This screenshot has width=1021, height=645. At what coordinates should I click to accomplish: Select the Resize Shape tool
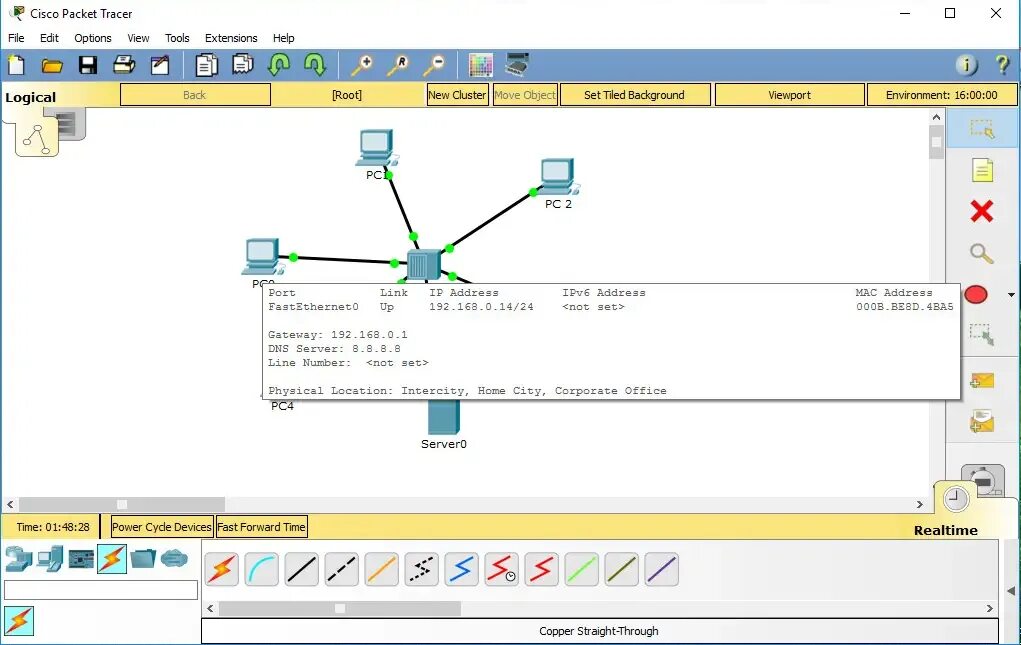[982, 335]
